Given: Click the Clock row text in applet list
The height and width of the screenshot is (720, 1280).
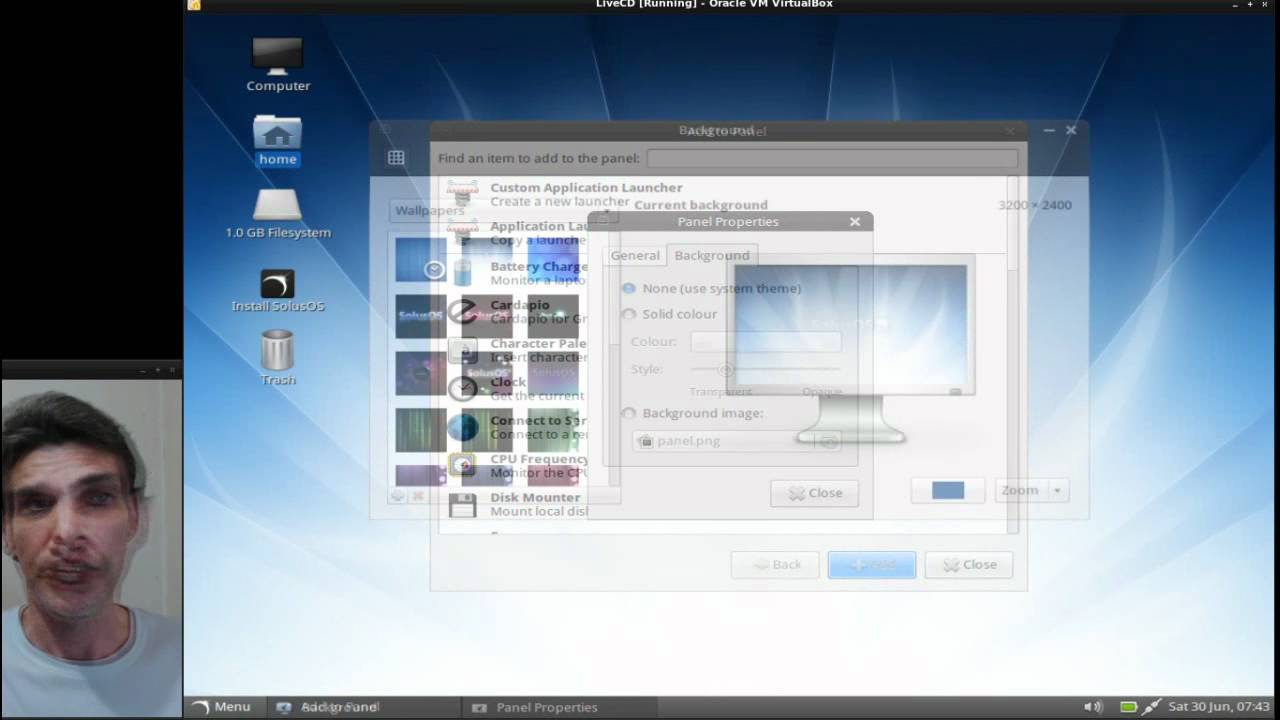Looking at the screenshot, I should (538, 388).
